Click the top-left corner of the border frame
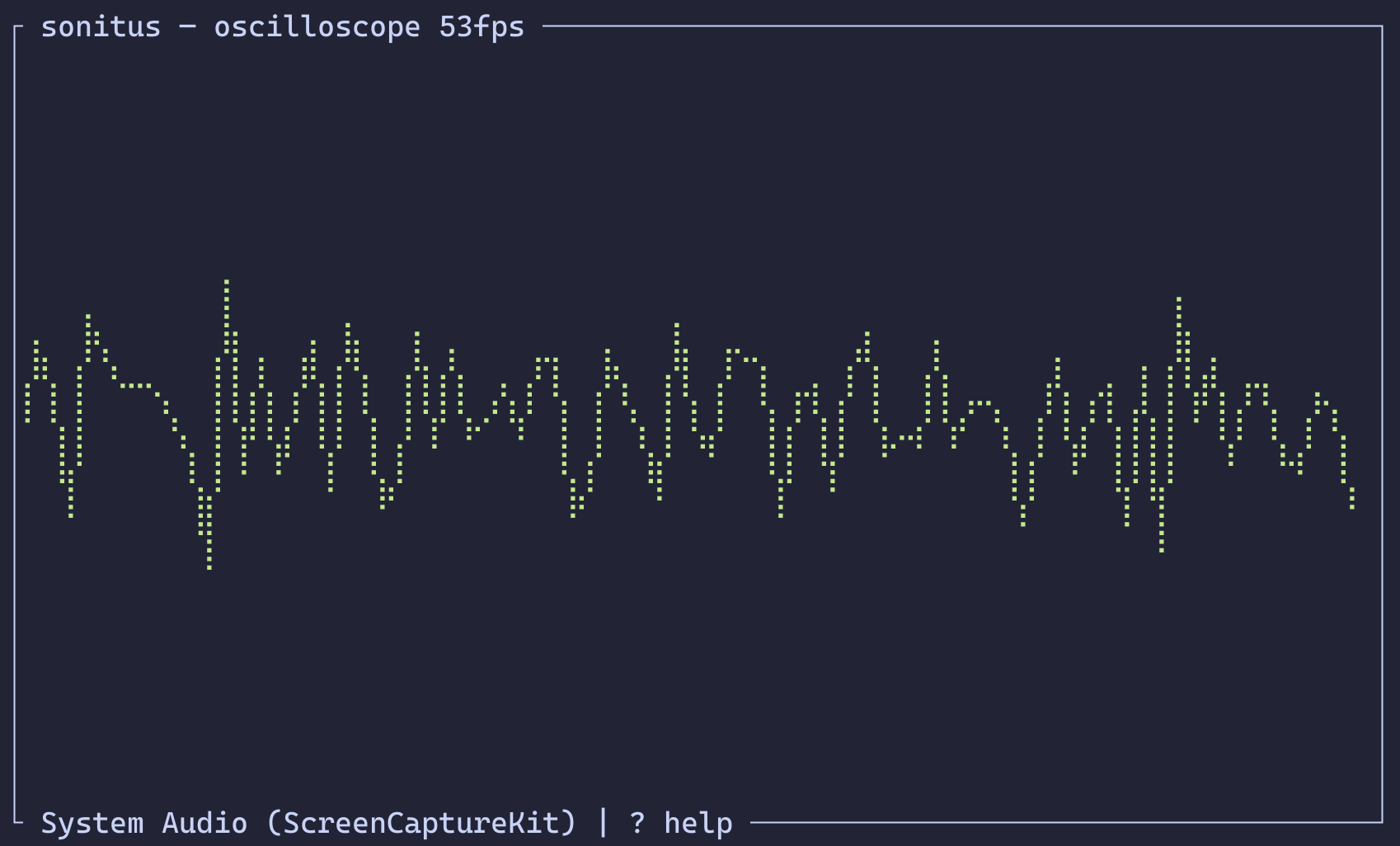The height and width of the screenshot is (846, 1400). pyautogui.click(x=16, y=27)
